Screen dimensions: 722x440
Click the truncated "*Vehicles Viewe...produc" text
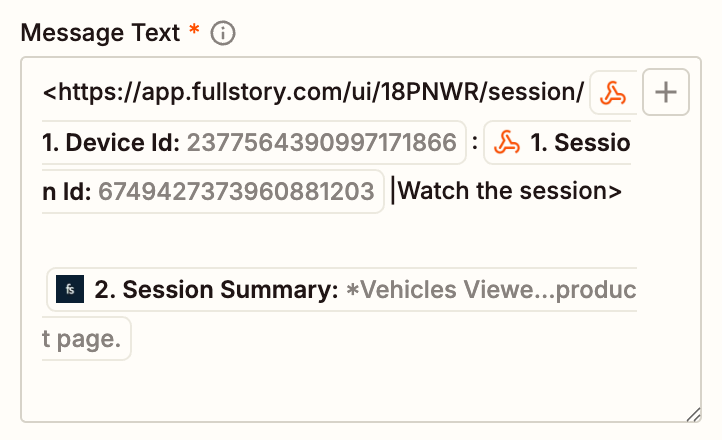(490, 290)
